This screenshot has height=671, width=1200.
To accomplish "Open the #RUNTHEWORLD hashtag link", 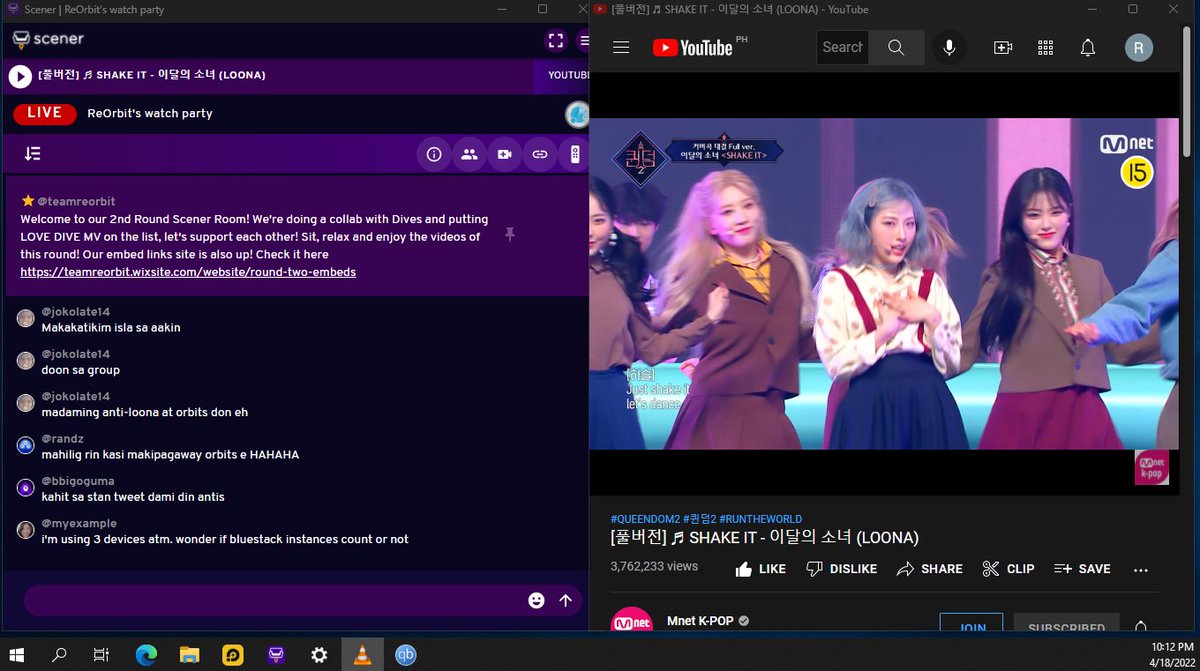I will (760, 519).
